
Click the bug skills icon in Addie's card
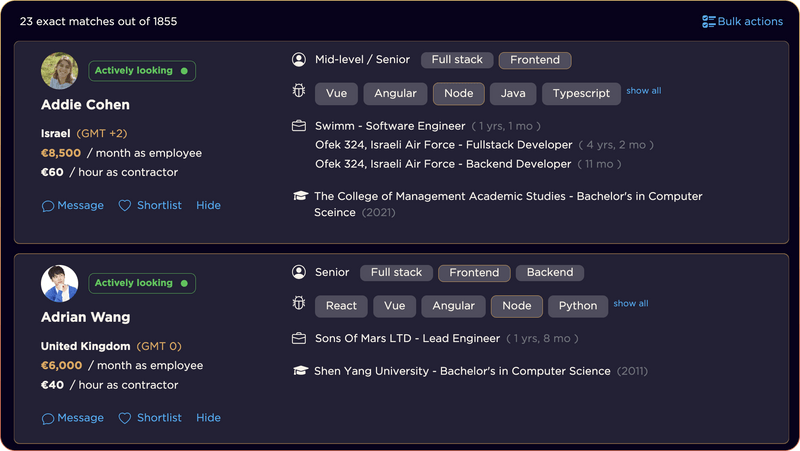pos(298,92)
